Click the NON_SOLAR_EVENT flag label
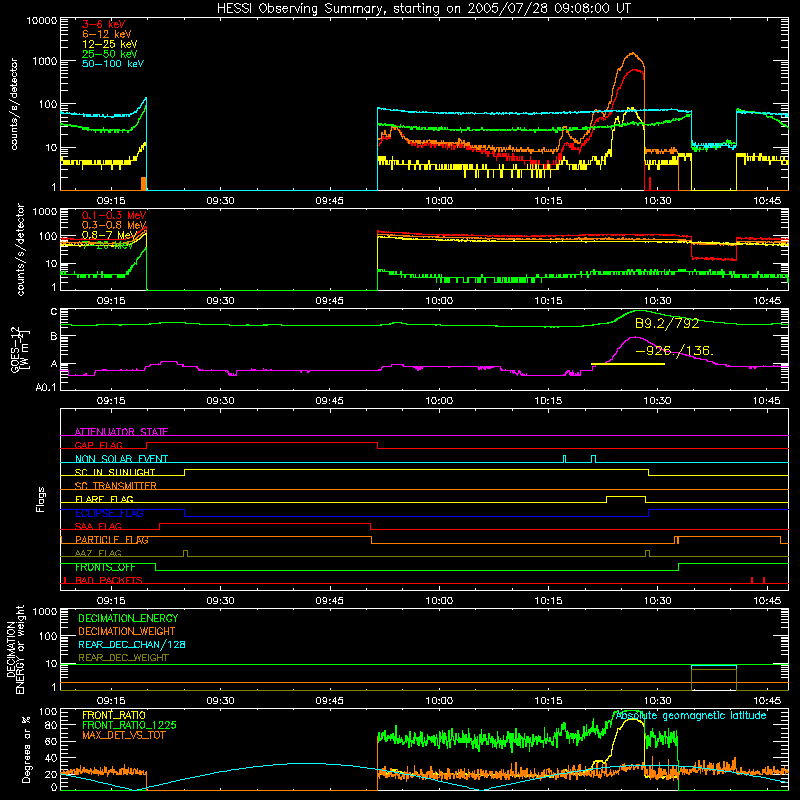The image size is (800, 800). coord(121,459)
